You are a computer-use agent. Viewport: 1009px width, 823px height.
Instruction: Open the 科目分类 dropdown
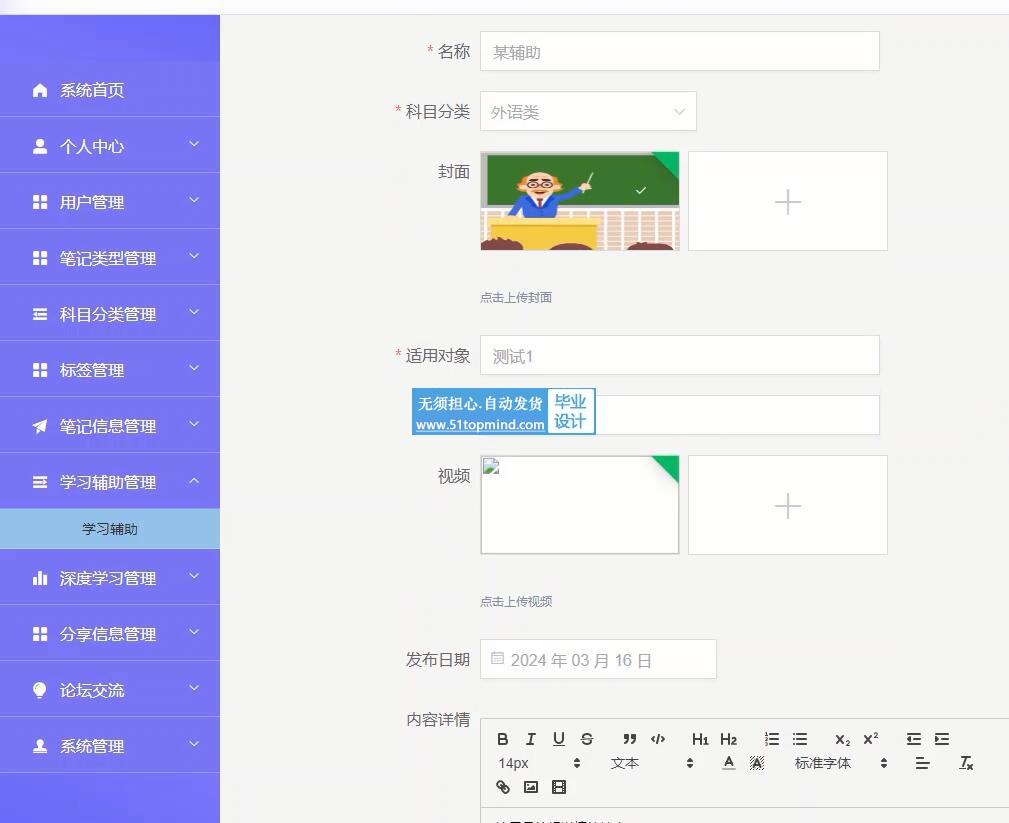pyautogui.click(x=588, y=112)
